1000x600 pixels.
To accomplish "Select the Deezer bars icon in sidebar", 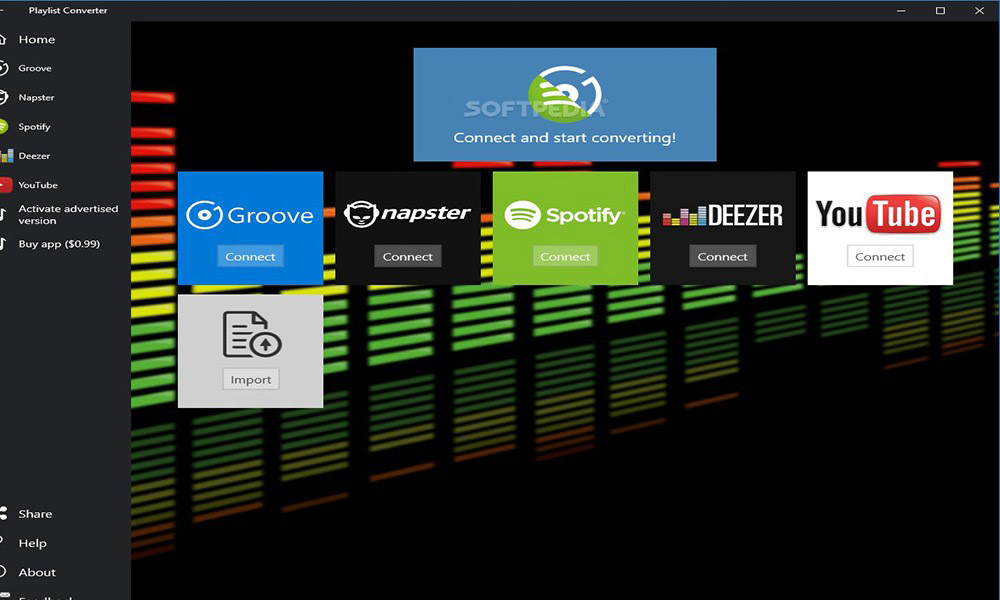I will tap(6, 156).
